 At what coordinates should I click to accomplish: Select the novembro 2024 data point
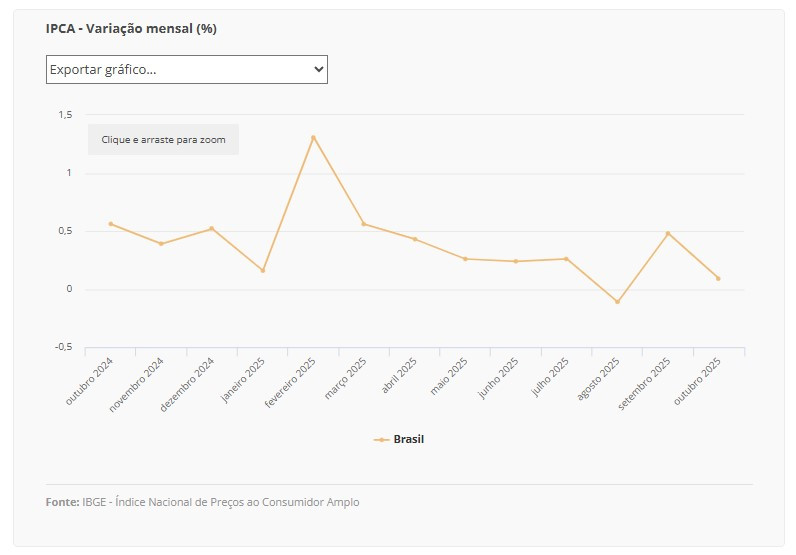(x=161, y=243)
